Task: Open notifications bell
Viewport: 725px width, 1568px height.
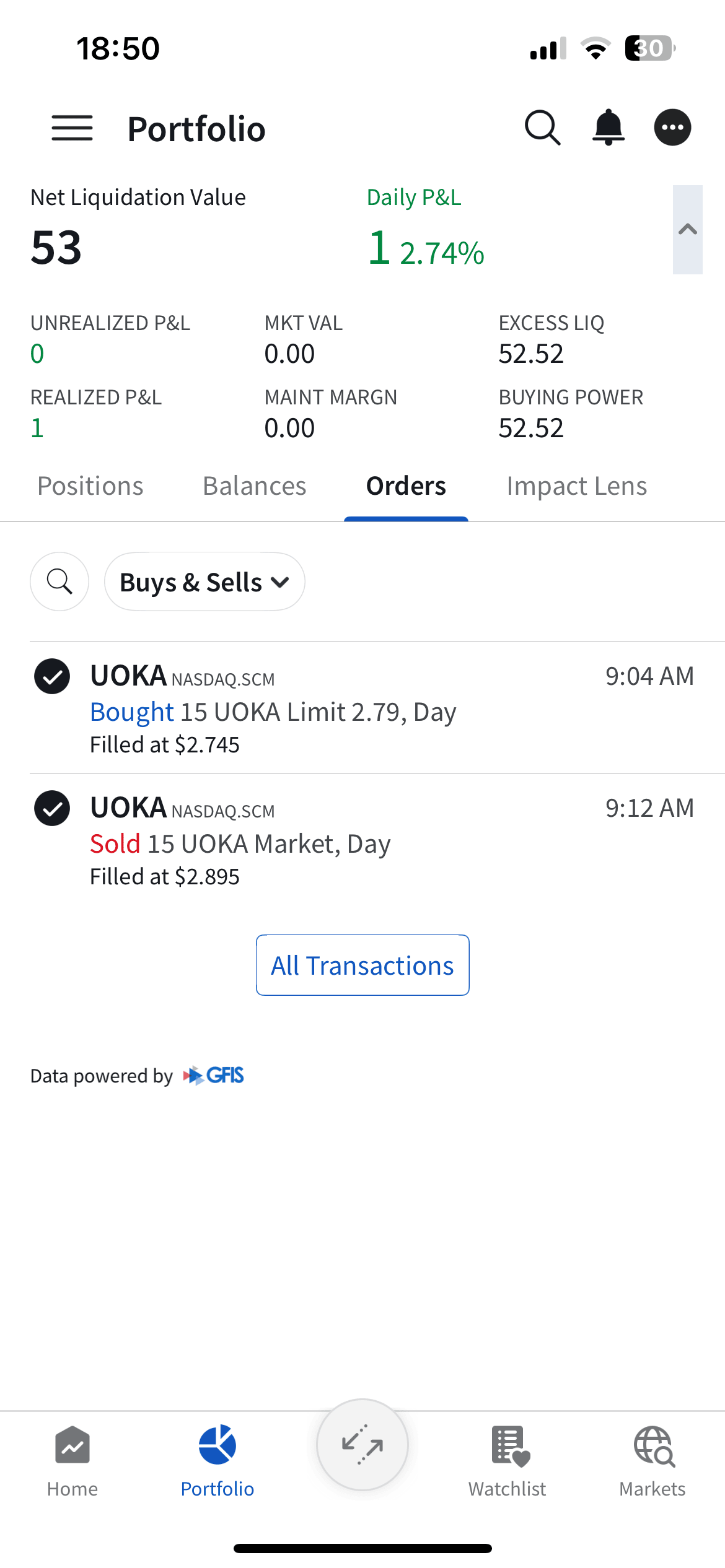Action: coord(609,128)
